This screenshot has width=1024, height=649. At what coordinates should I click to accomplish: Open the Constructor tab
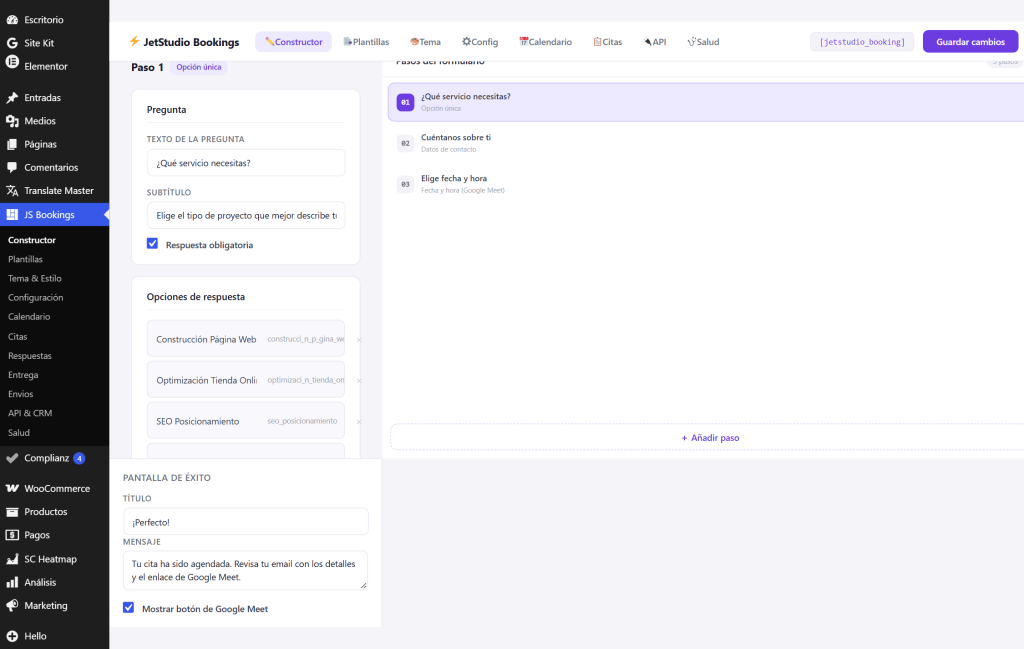coord(293,42)
